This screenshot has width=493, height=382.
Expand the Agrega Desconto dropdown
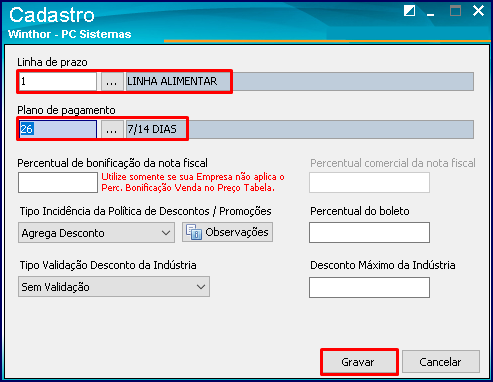96,233
